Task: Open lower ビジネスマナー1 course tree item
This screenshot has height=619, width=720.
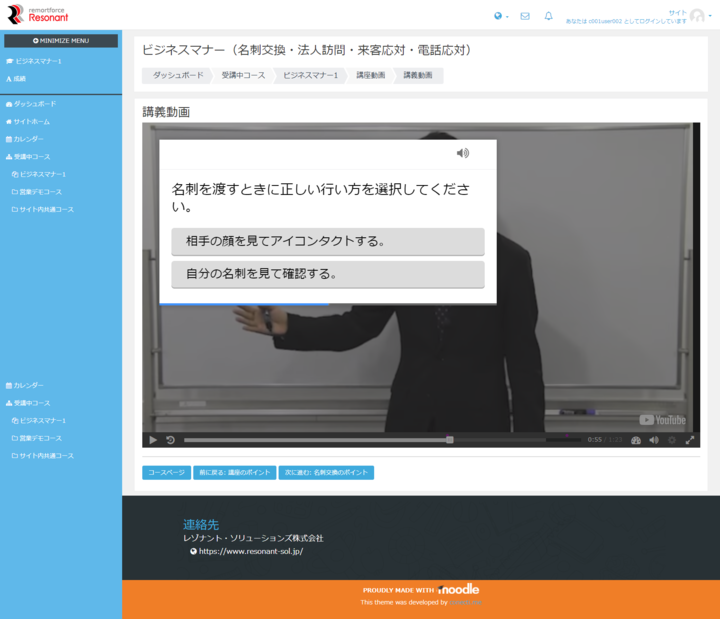Action: pos(39,421)
